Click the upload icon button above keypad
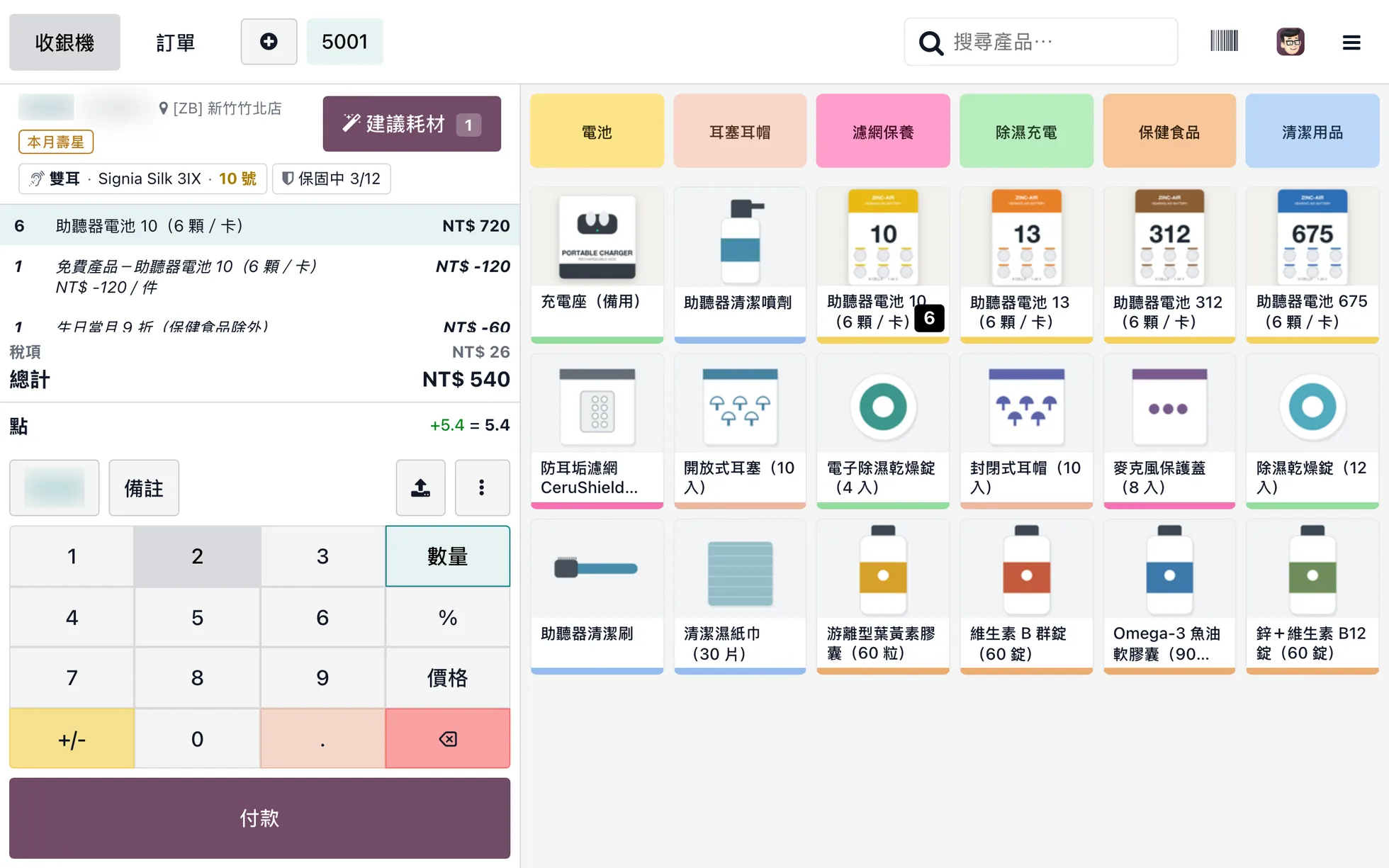1389x868 pixels. [x=420, y=487]
